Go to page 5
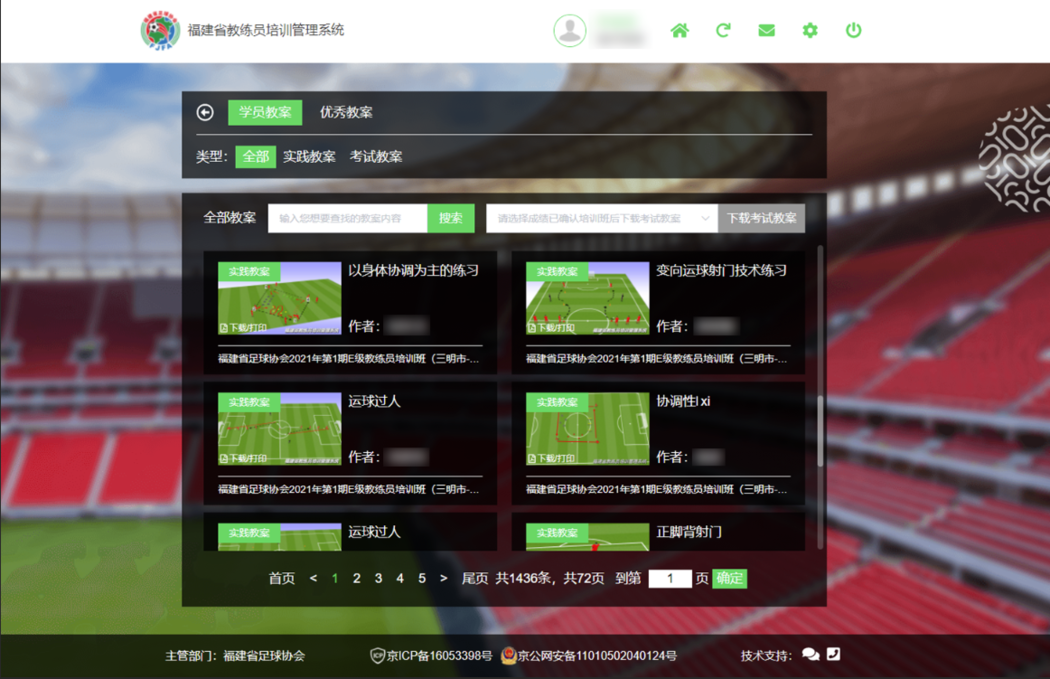The image size is (1050, 679). click(x=422, y=579)
